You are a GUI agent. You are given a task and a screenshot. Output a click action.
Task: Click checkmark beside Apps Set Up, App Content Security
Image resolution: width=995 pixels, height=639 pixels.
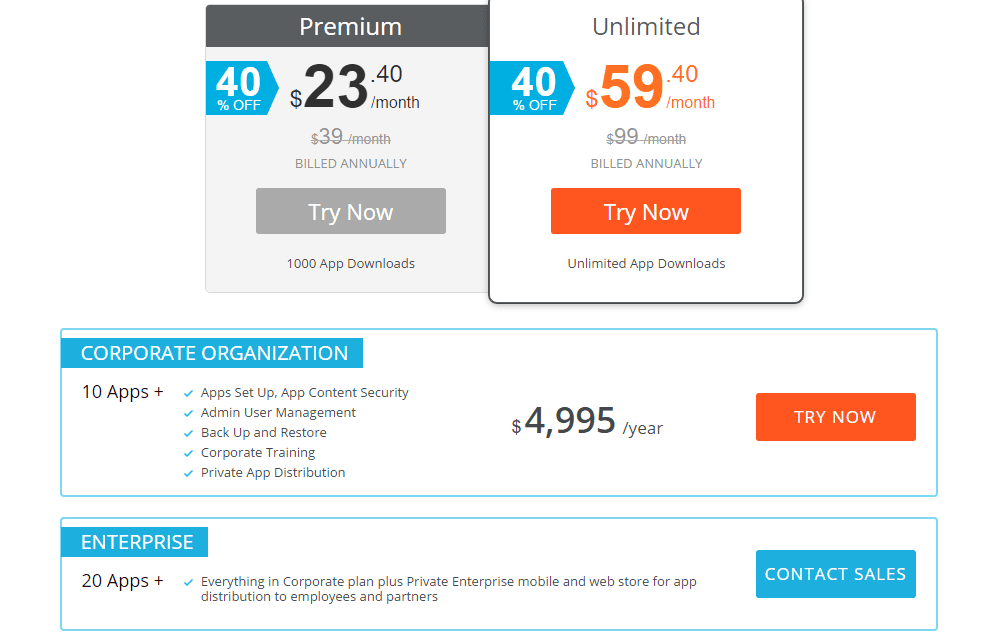pyautogui.click(x=188, y=393)
